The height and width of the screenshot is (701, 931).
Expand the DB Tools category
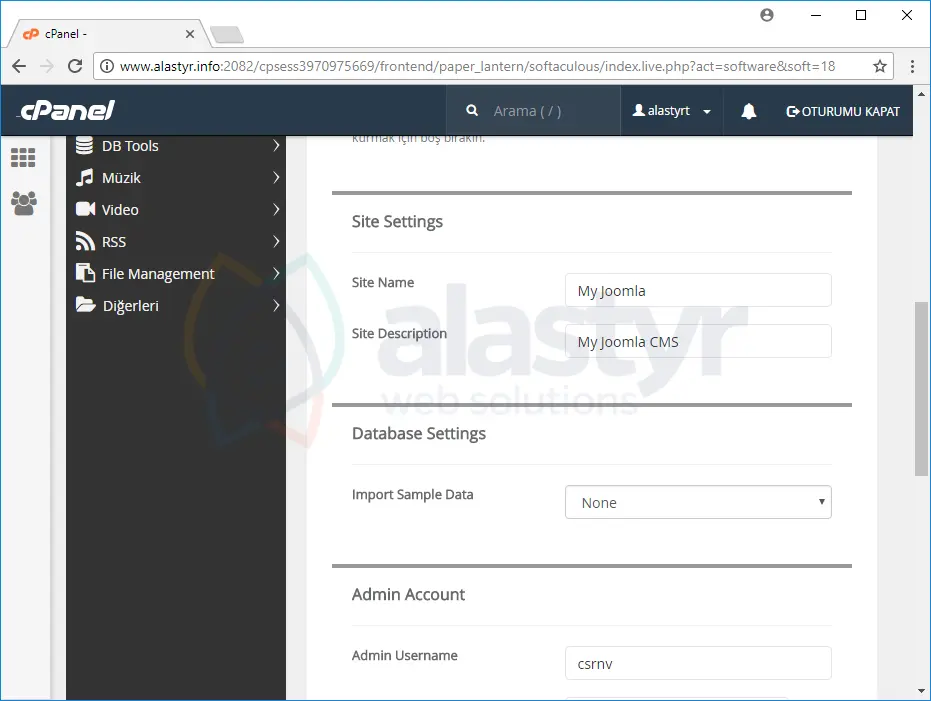(x=276, y=145)
